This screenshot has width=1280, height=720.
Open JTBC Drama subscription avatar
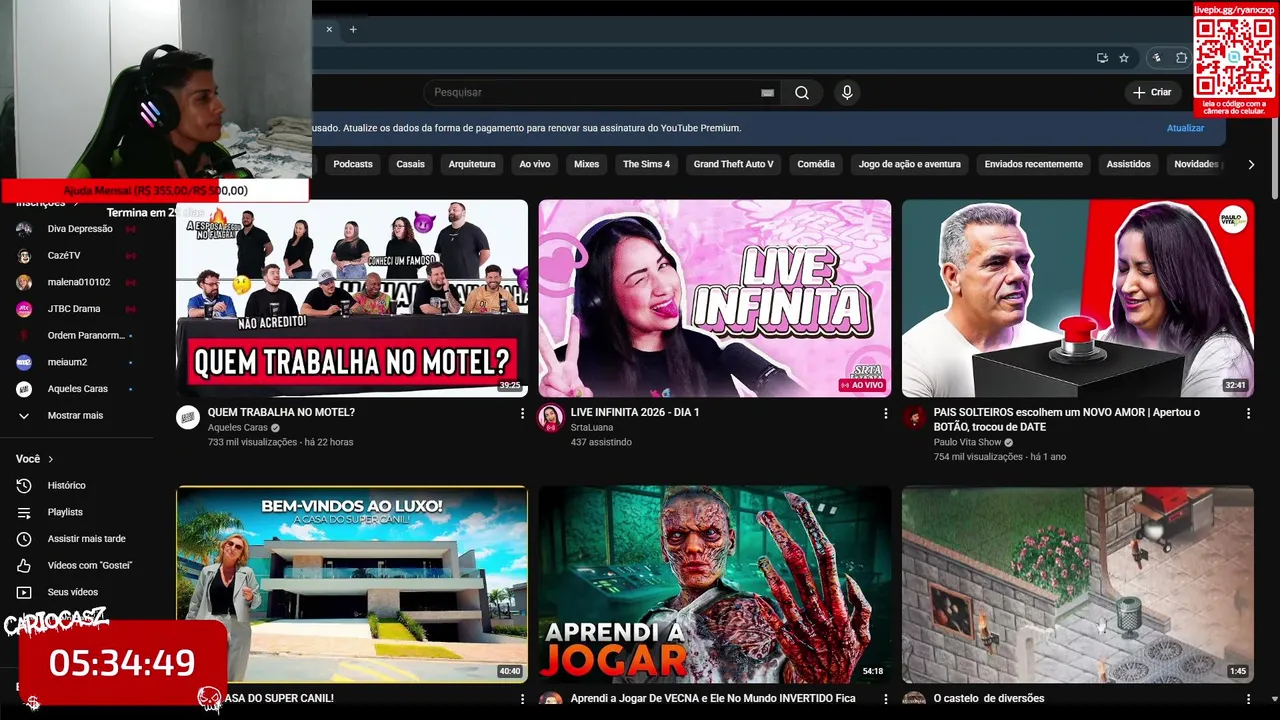coord(24,309)
